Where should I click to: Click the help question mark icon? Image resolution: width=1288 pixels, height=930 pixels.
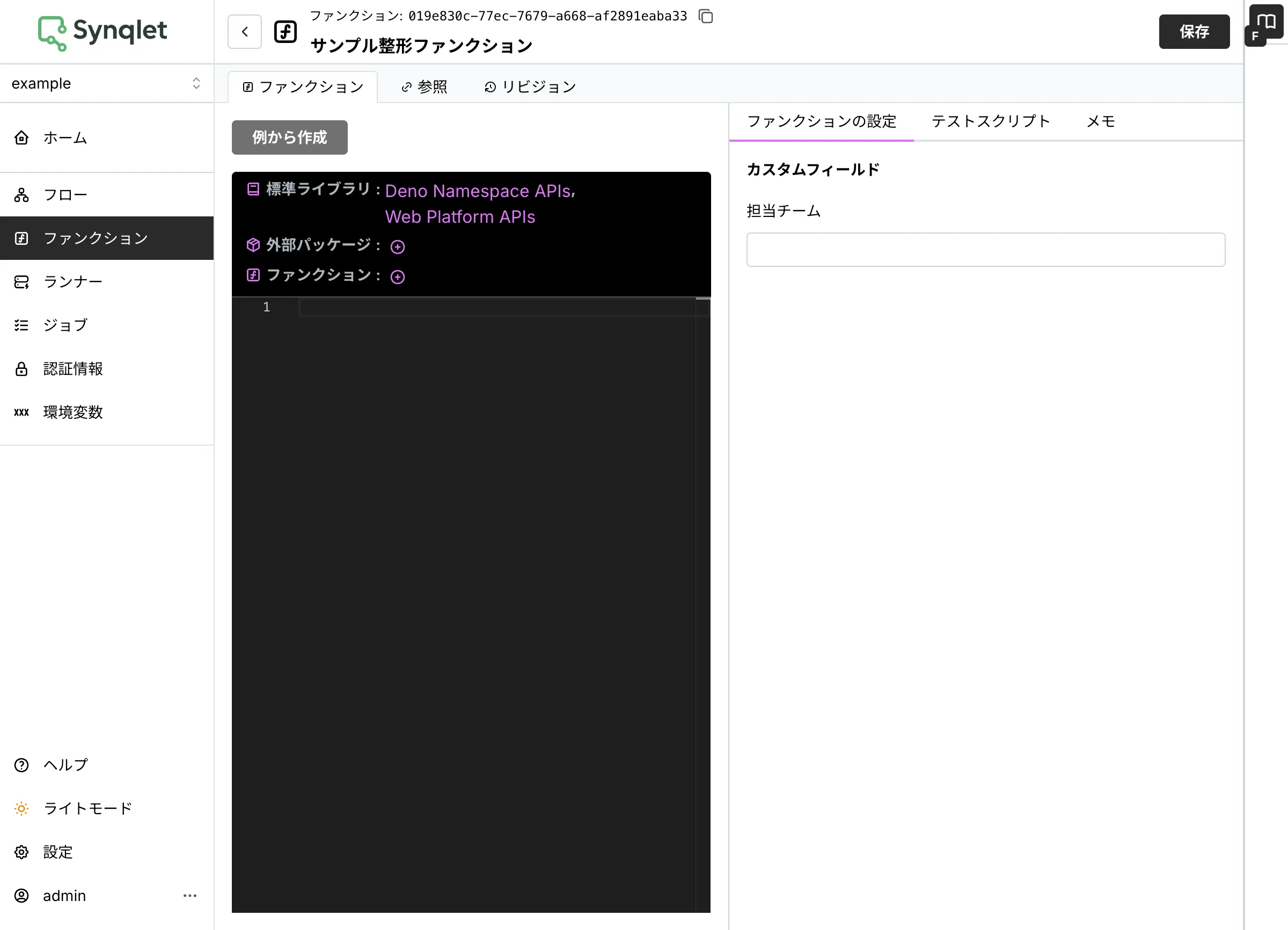21,765
